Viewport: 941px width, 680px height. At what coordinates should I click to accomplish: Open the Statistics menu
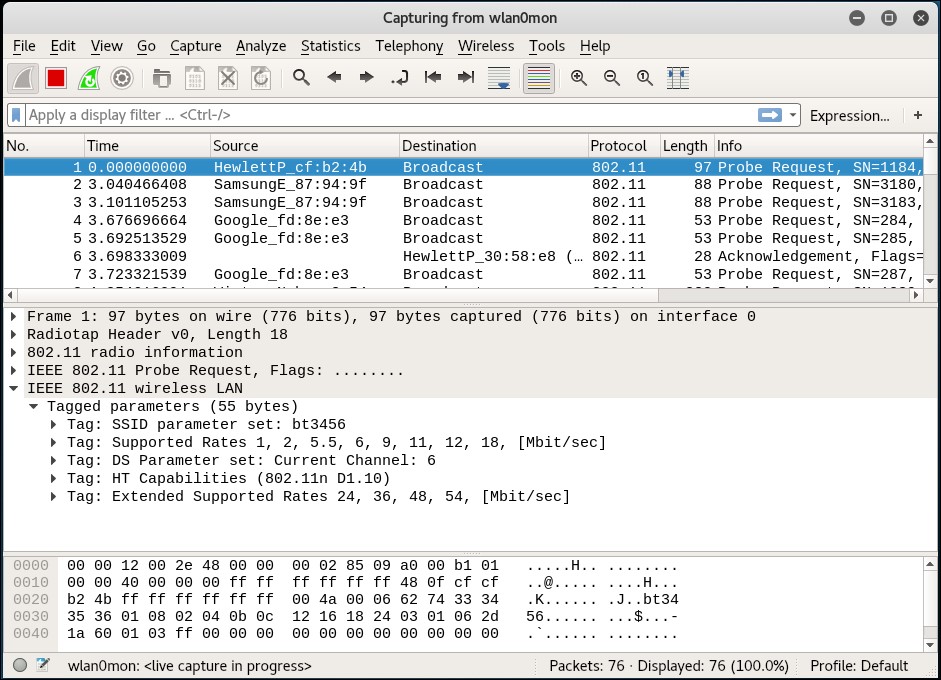pyautogui.click(x=331, y=46)
